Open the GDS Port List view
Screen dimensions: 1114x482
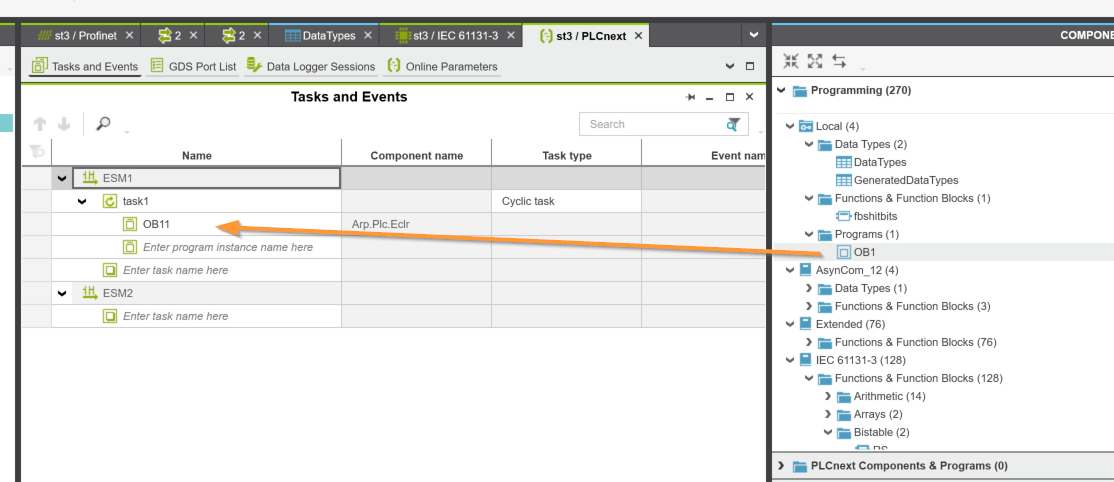193,67
